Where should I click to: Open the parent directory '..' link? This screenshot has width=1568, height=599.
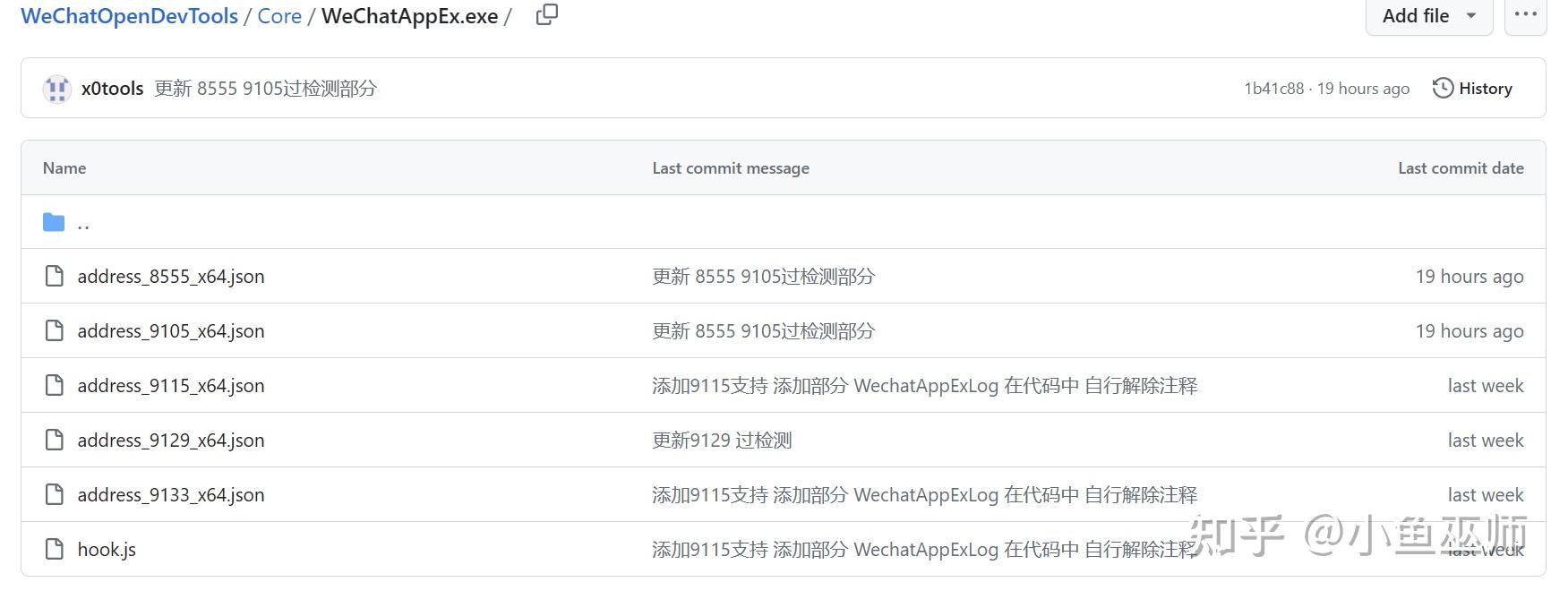tap(83, 224)
